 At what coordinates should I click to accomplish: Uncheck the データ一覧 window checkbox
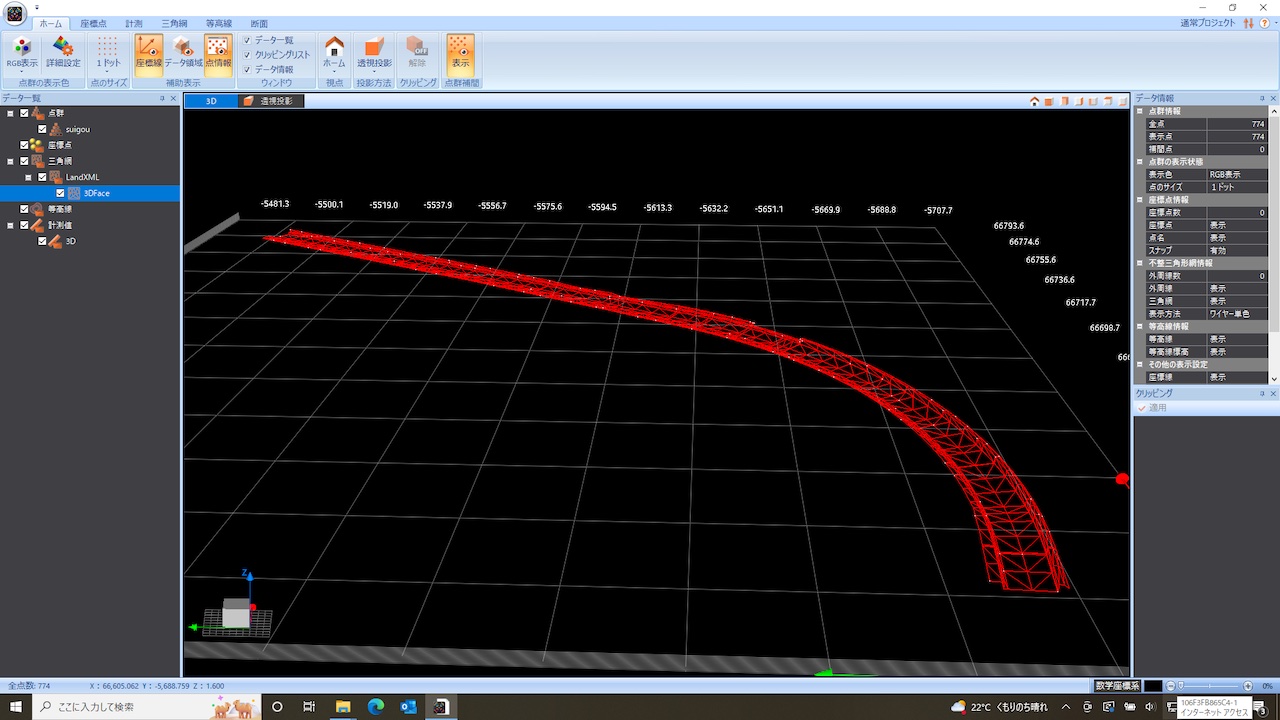point(247,40)
